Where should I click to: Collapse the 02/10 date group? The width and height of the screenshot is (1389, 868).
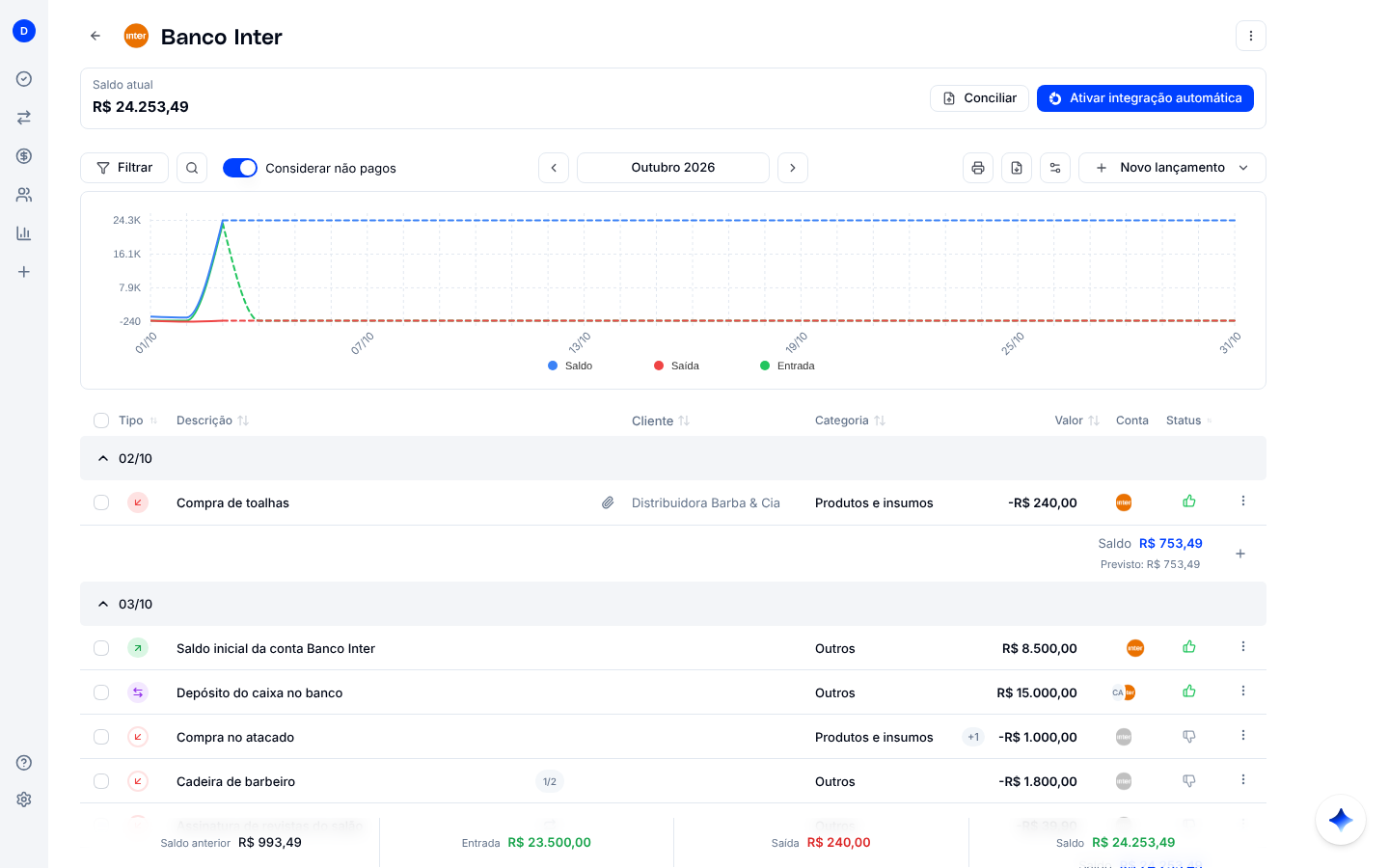(103, 458)
